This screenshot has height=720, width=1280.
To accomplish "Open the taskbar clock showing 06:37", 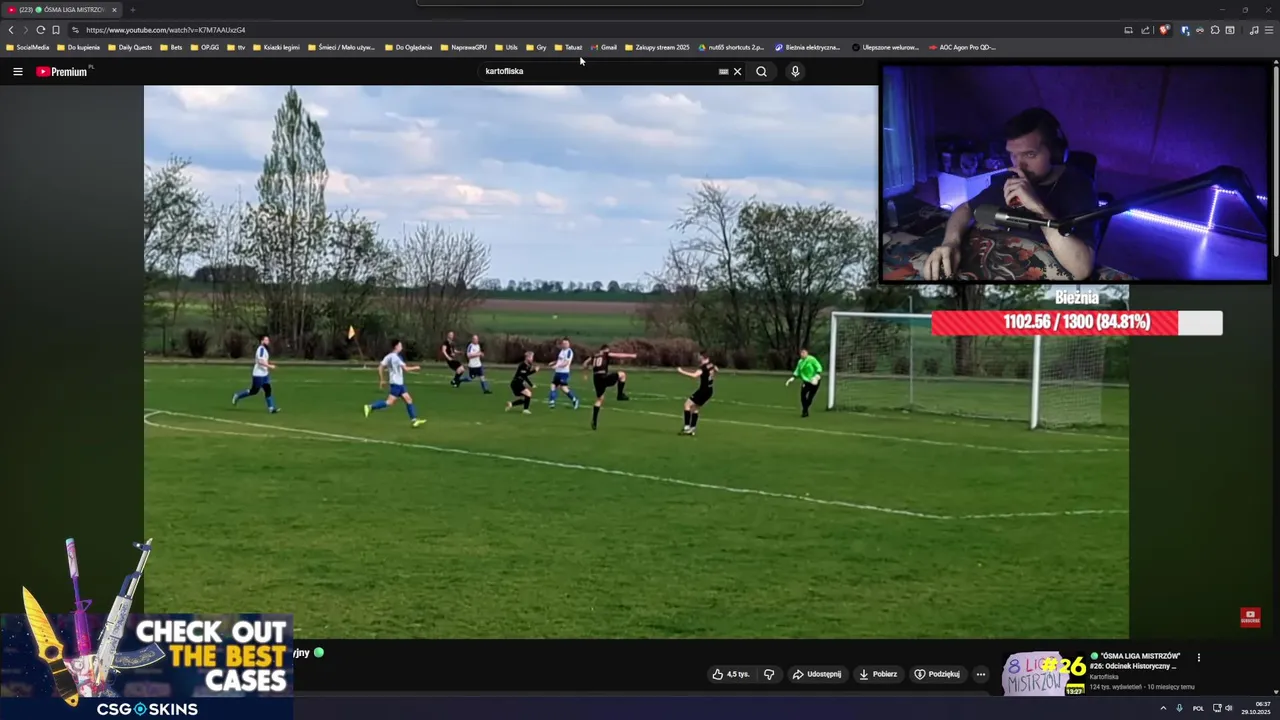I will coord(1256,708).
